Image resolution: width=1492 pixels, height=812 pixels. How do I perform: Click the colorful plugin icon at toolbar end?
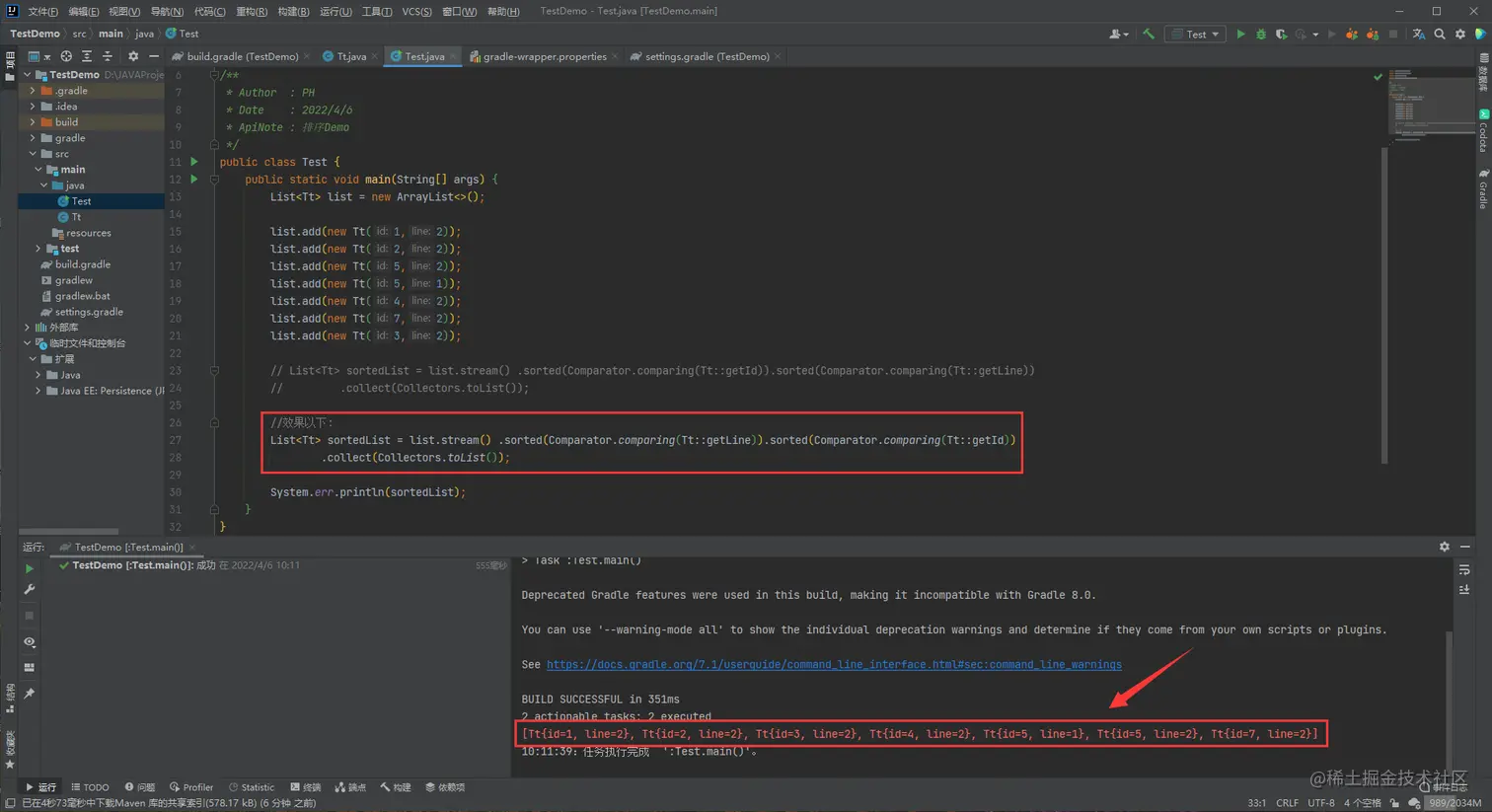click(1481, 35)
